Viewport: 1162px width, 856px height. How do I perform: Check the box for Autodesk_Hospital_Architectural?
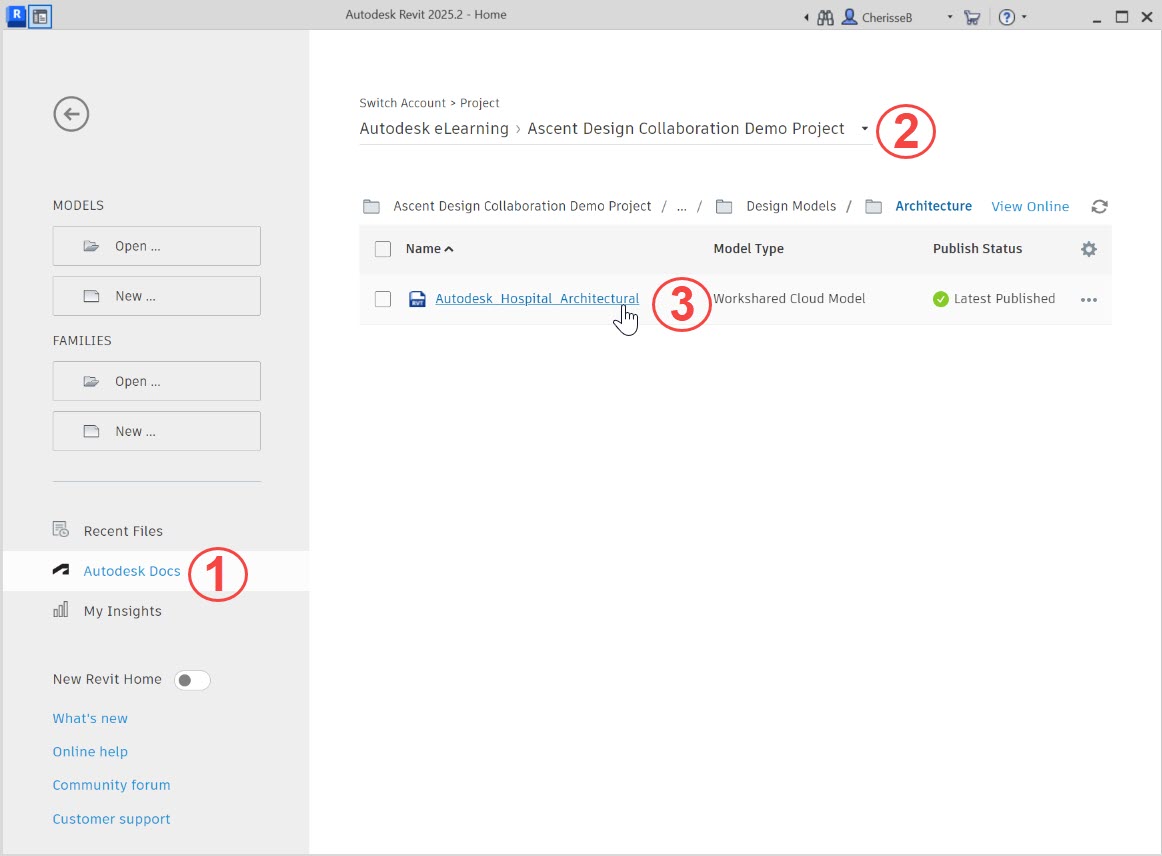382,299
